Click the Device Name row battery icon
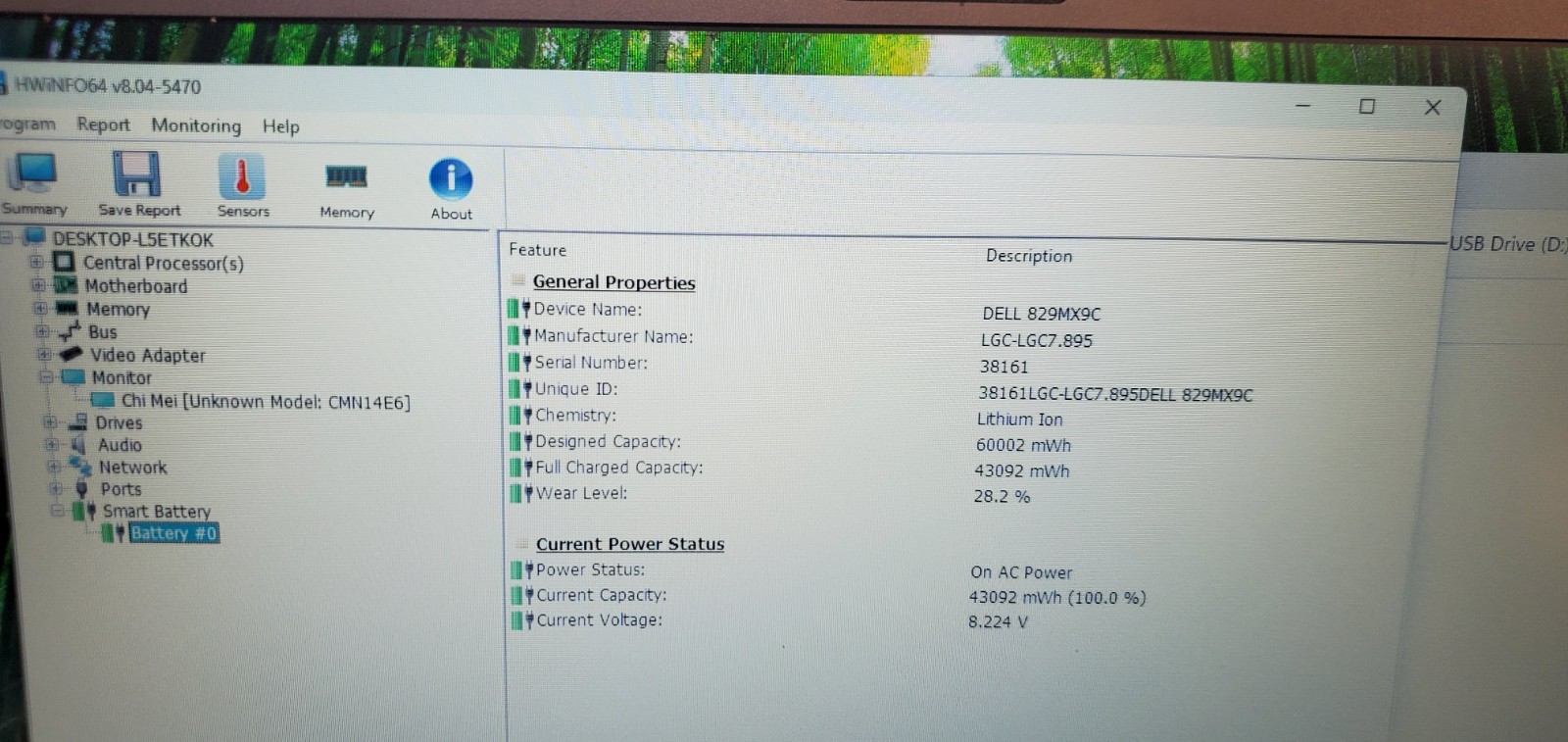 pyautogui.click(x=518, y=309)
